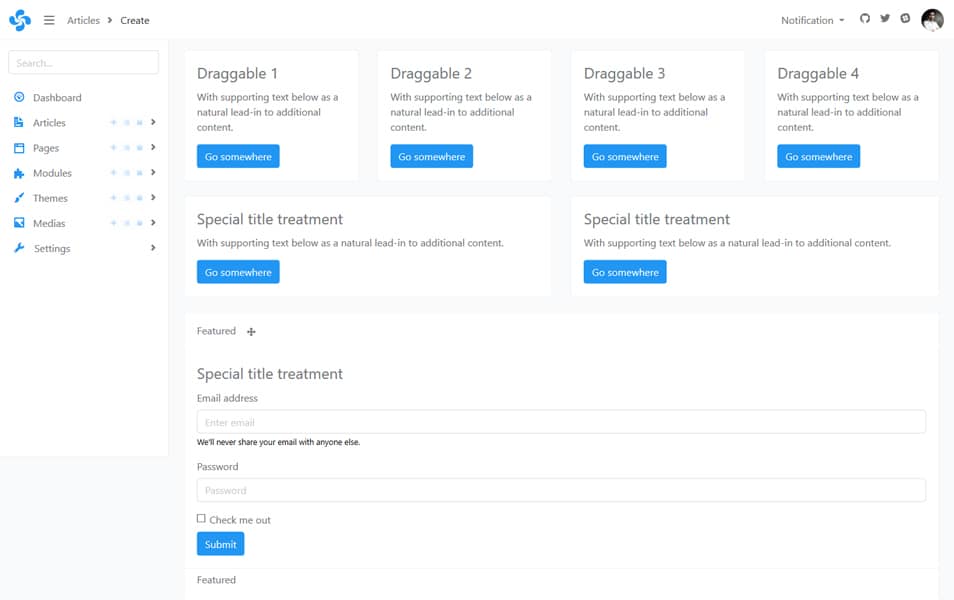Click the blue Submit button
The height and width of the screenshot is (600, 954).
[x=220, y=544]
